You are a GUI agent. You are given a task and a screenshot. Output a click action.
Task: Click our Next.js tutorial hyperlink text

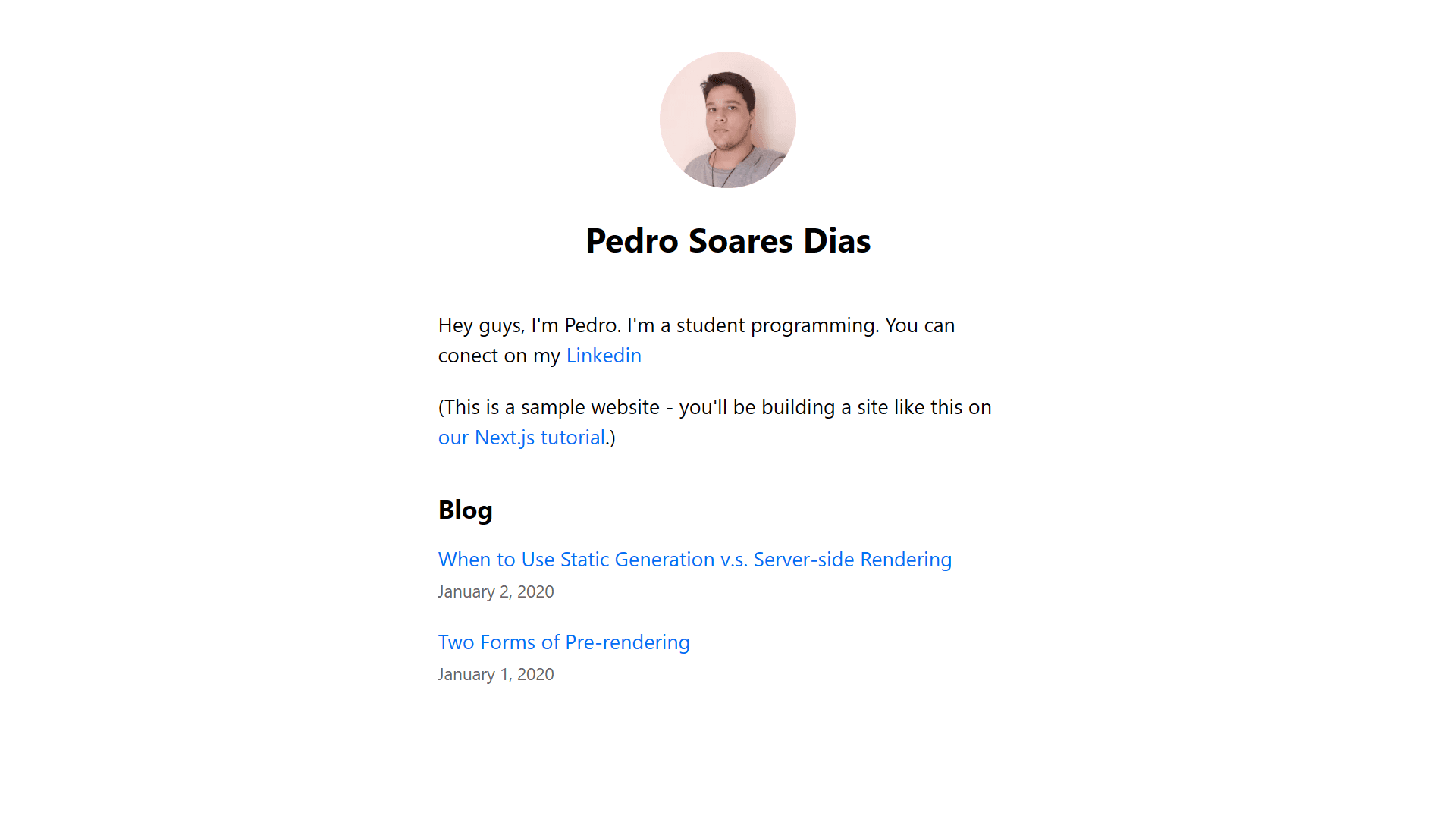(x=521, y=438)
